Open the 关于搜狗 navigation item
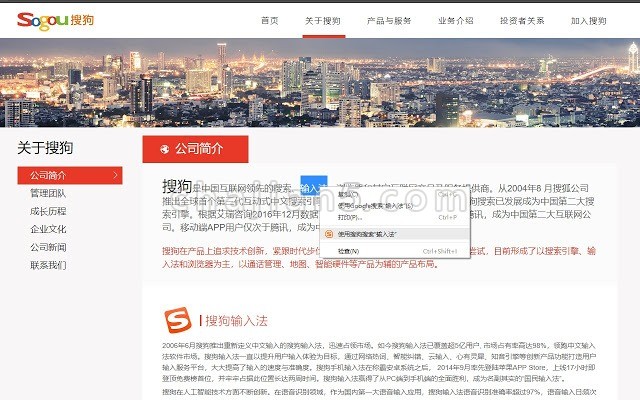Screen dimensions: 640x400 (323, 21)
